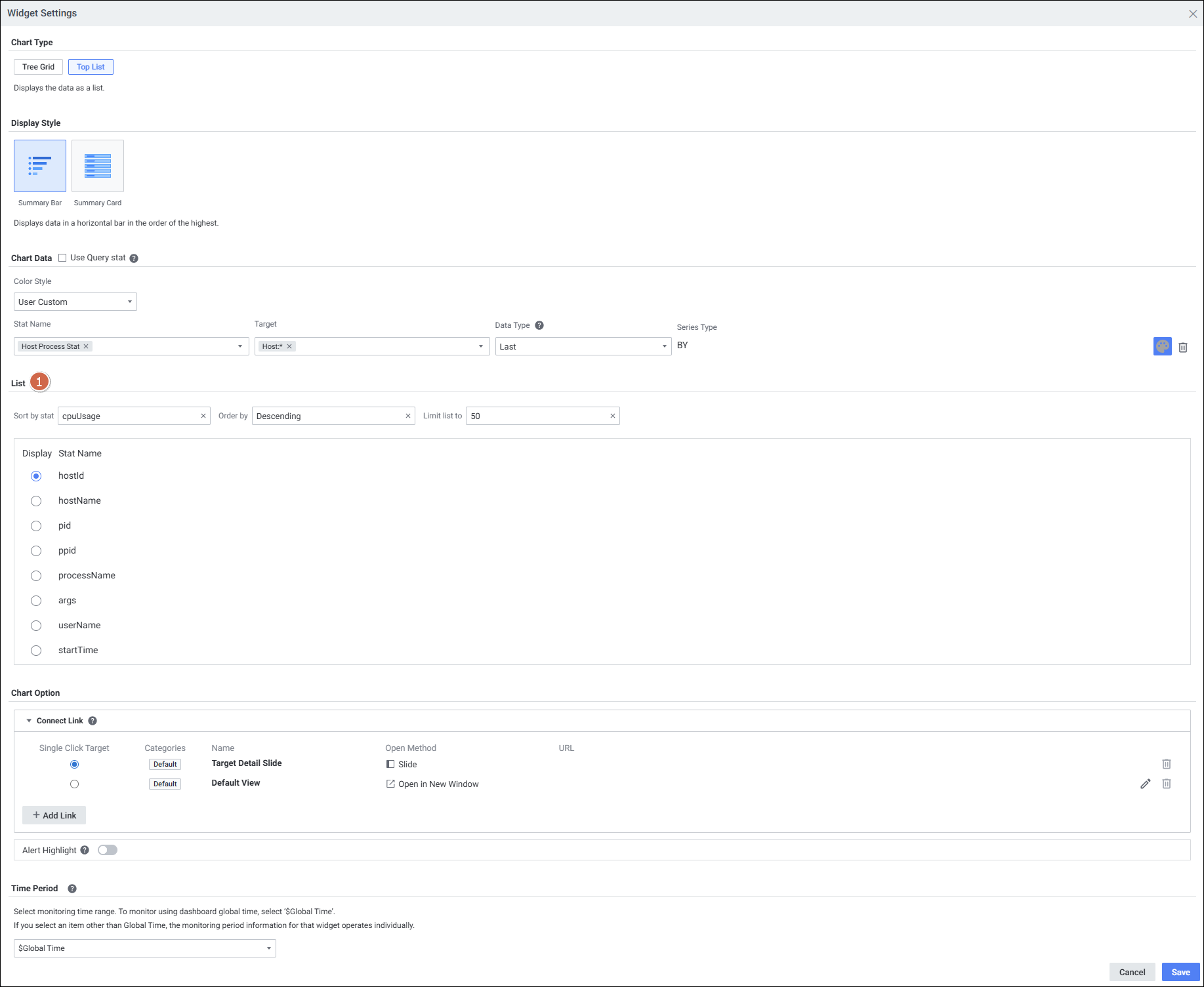The width and height of the screenshot is (1204, 987).
Task: Delete the Target Detail Slide link
Action: tap(1166, 764)
